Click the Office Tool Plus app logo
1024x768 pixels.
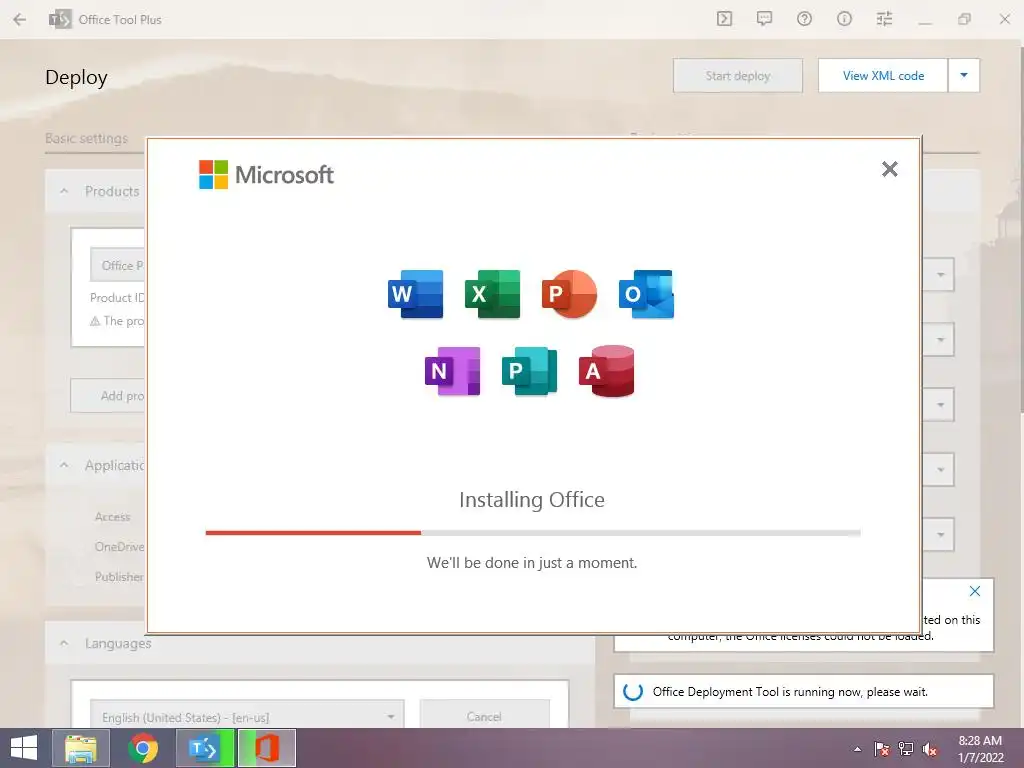(x=60, y=20)
